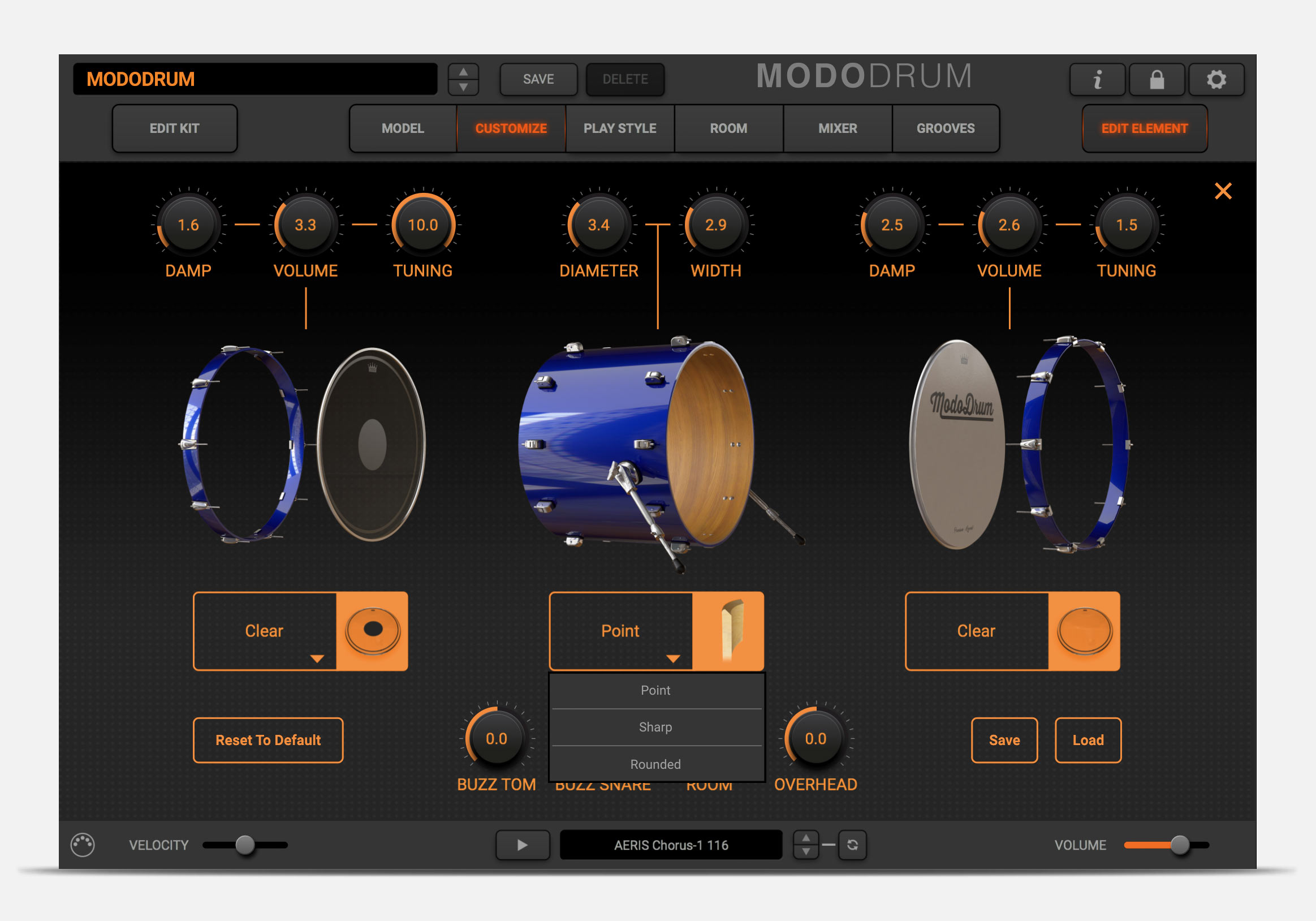Open the GROOVES tab
This screenshot has height=921, width=1316.
click(944, 128)
